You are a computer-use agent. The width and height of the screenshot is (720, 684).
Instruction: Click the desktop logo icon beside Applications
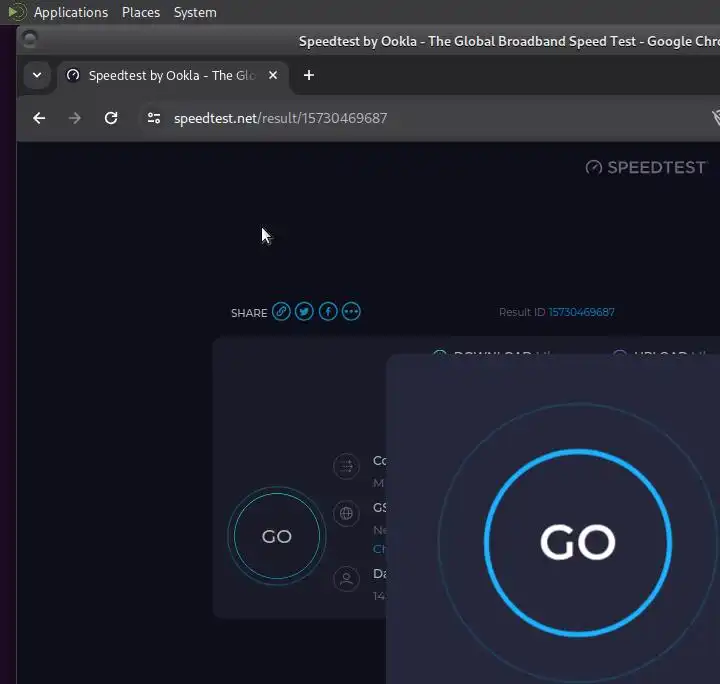pos(17,12)
